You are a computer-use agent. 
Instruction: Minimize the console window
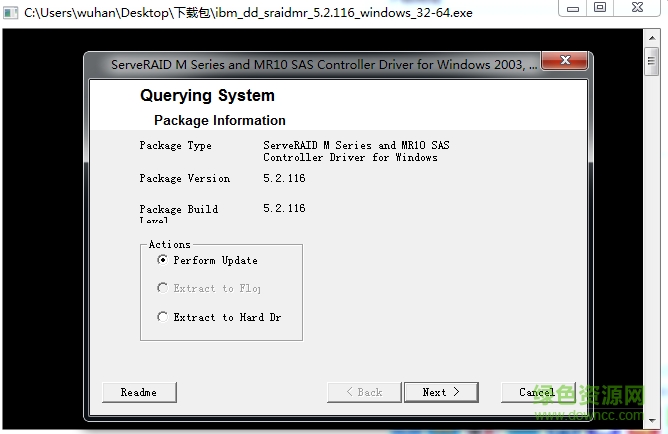[x=573, y=8]
